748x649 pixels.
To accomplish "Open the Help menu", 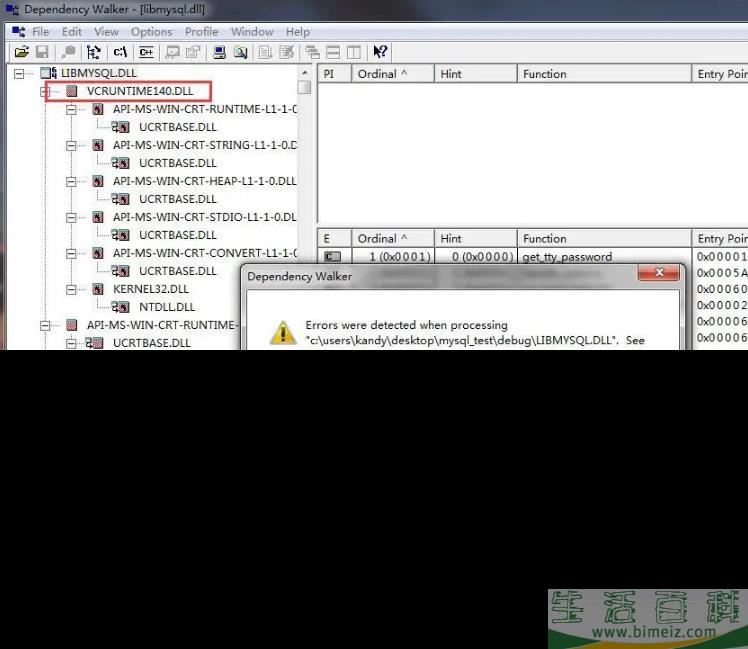I will (x=298, y=32).
